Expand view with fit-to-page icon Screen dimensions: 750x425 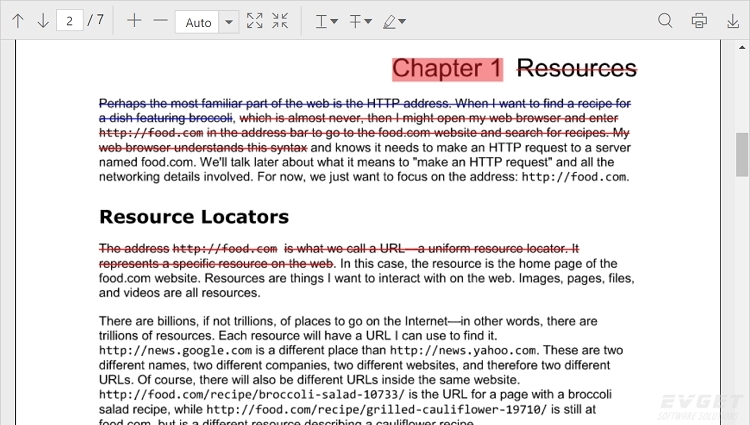255,20
